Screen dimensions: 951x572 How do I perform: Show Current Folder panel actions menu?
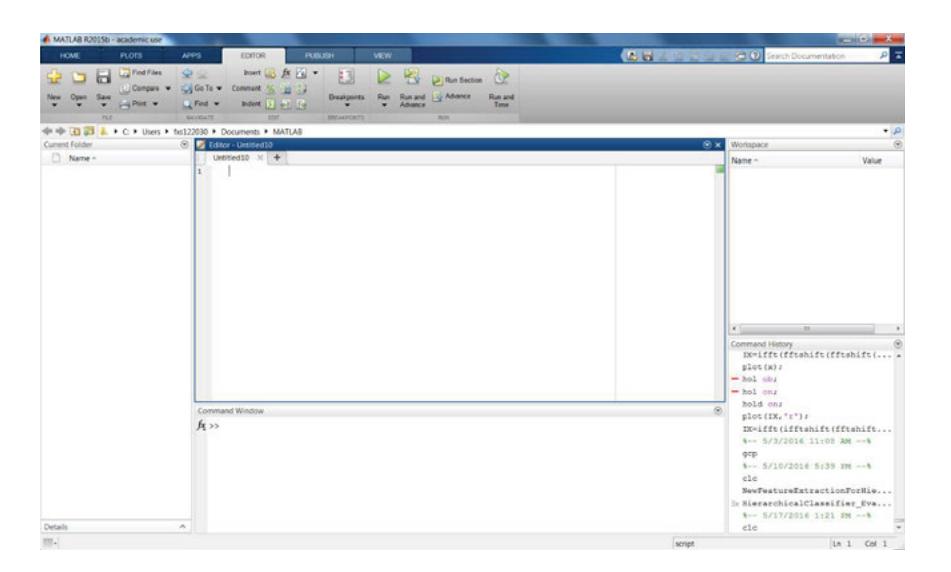tap(184, 144)
